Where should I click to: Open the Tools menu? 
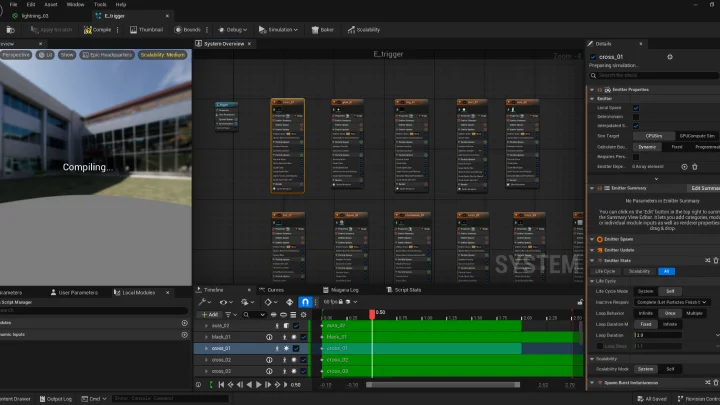pyautogui.click(x=100, y=5)
